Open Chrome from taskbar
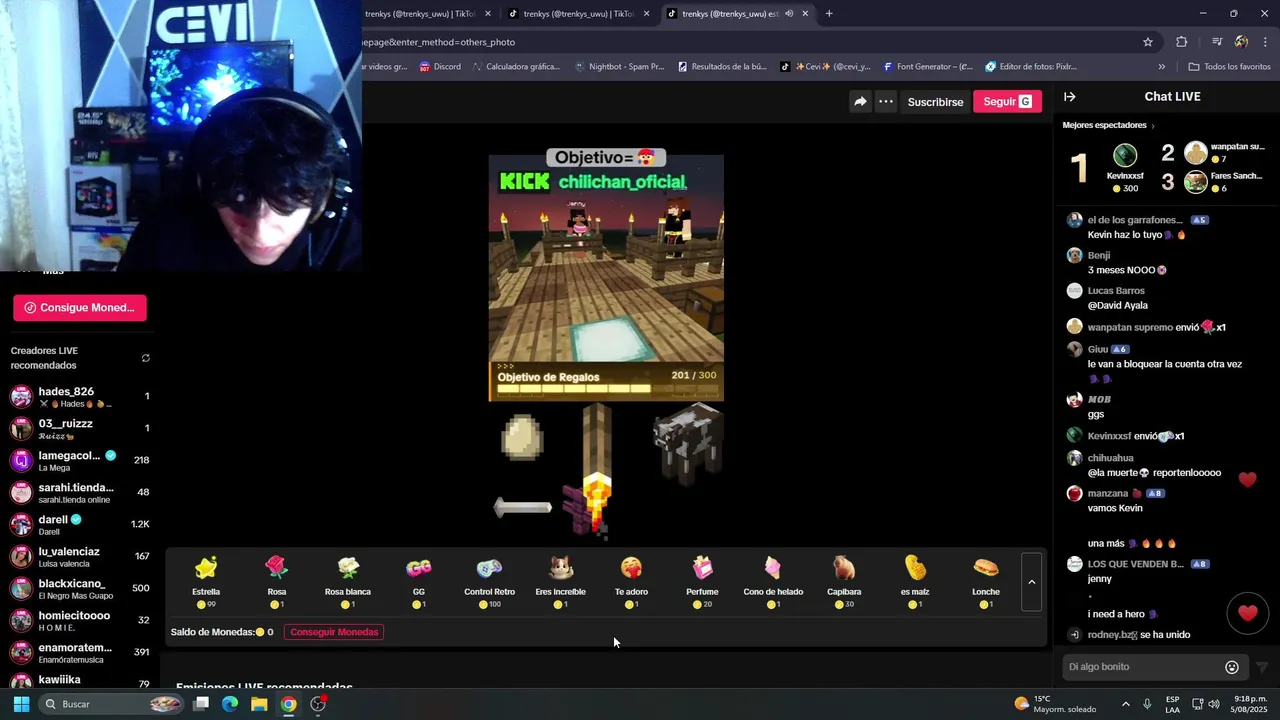This screenshot has height=720, width=1280. click(x=288, y=704)
